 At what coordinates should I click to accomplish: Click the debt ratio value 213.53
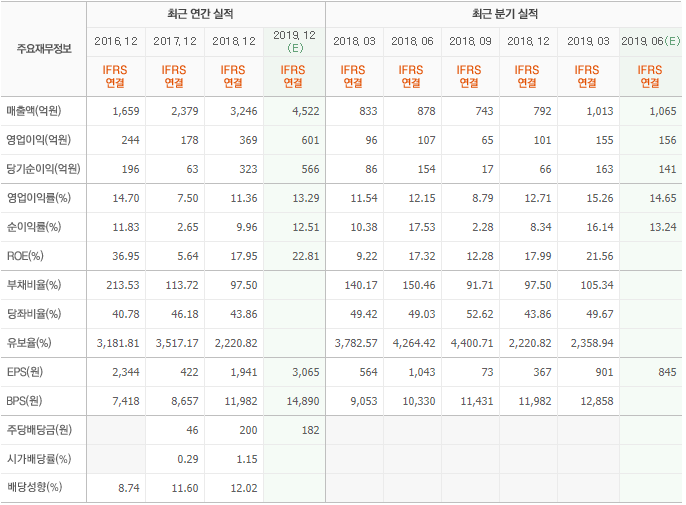pyautogui.click(x=122, y=285)
